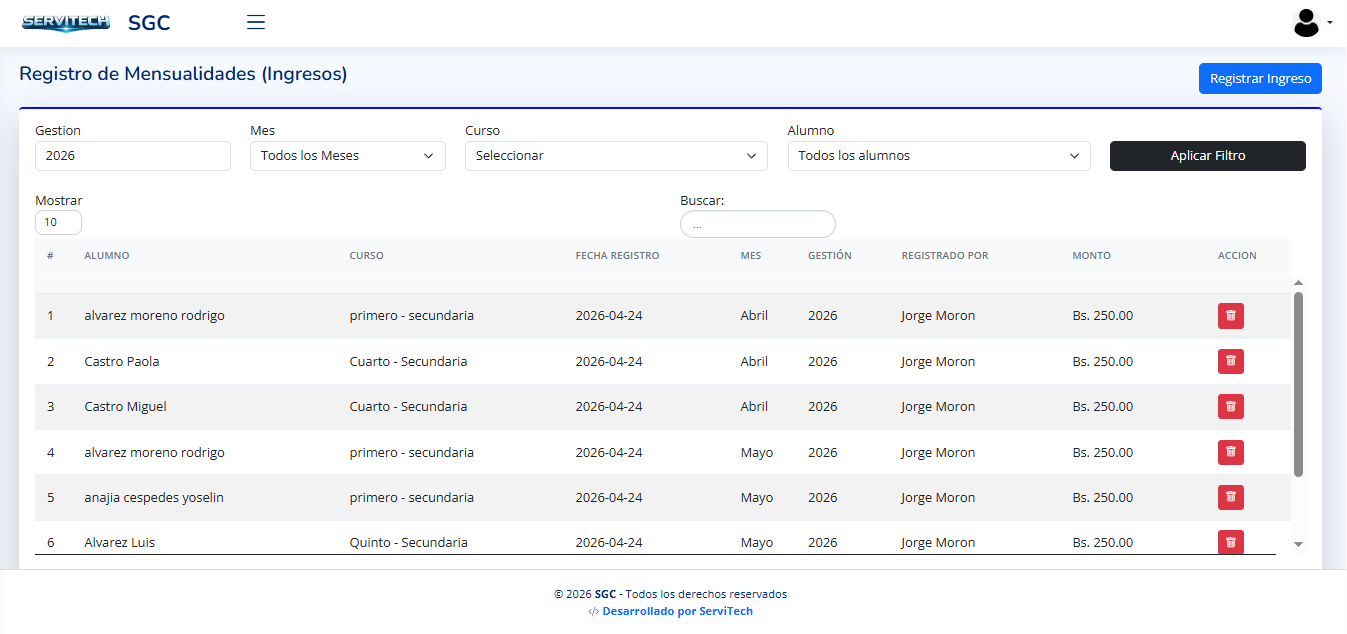
Task: Click the Registrar Ingreso button
Action: (x=1260, y=79)
